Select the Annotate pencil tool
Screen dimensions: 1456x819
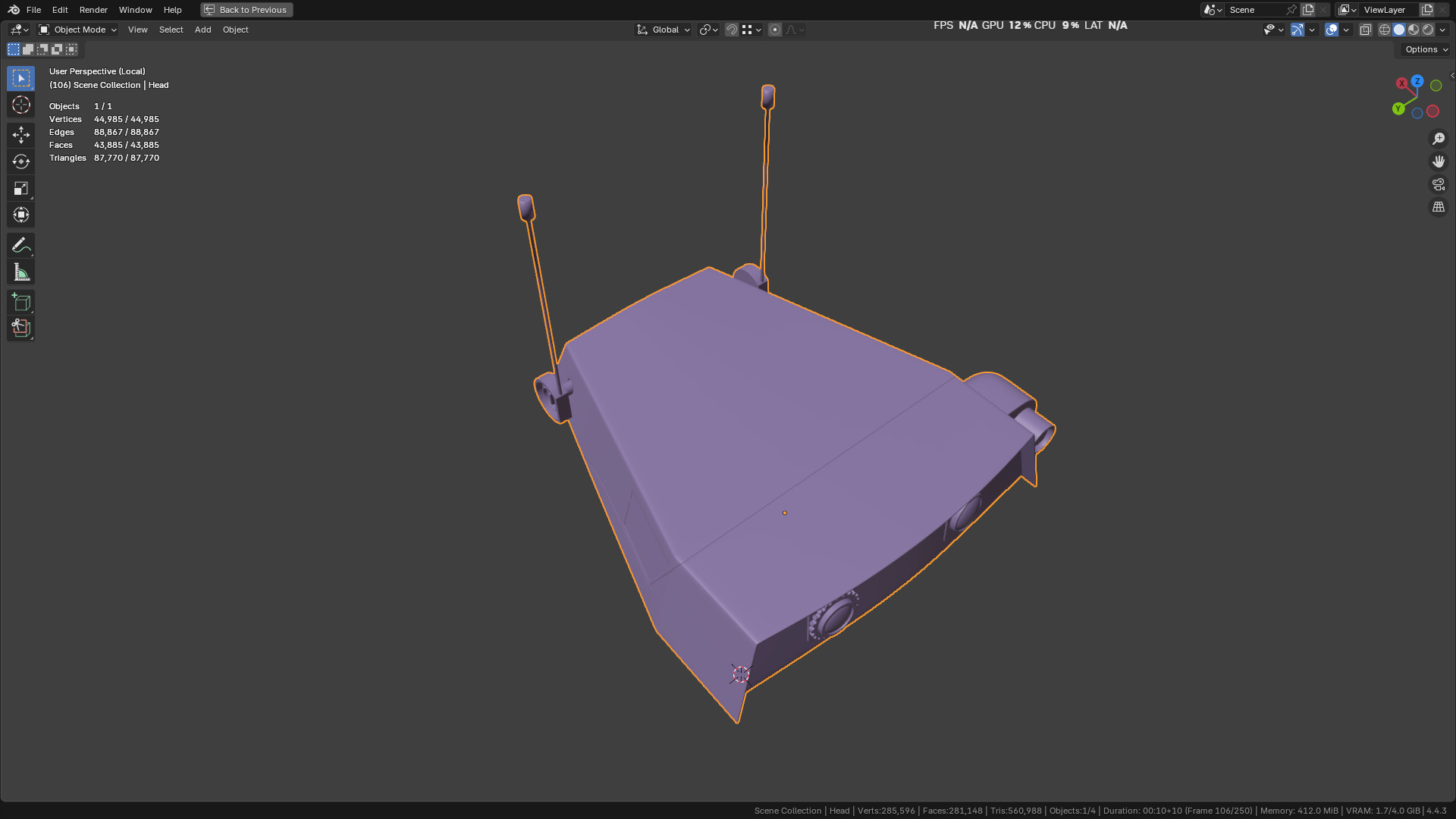point(20,245)
